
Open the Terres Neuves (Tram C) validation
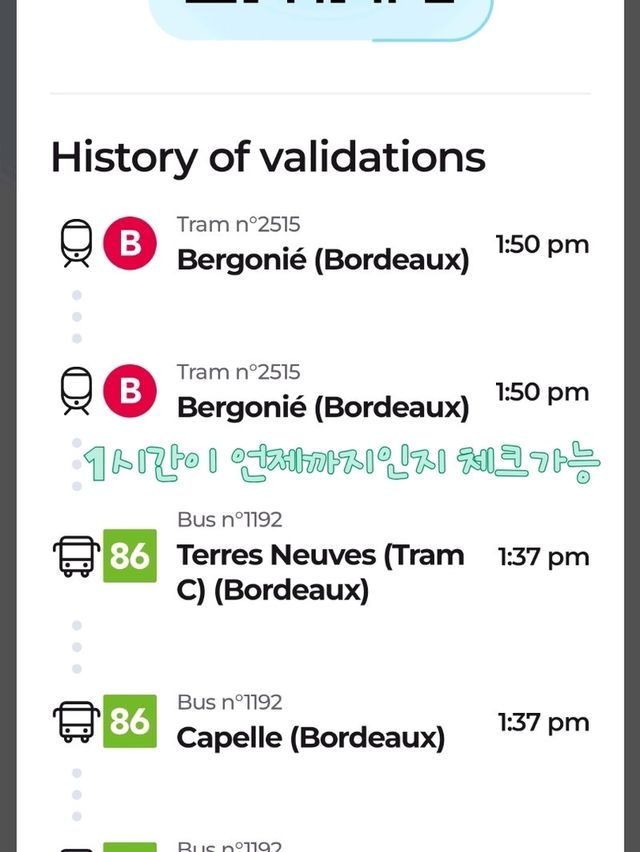(x=320, y=572)
